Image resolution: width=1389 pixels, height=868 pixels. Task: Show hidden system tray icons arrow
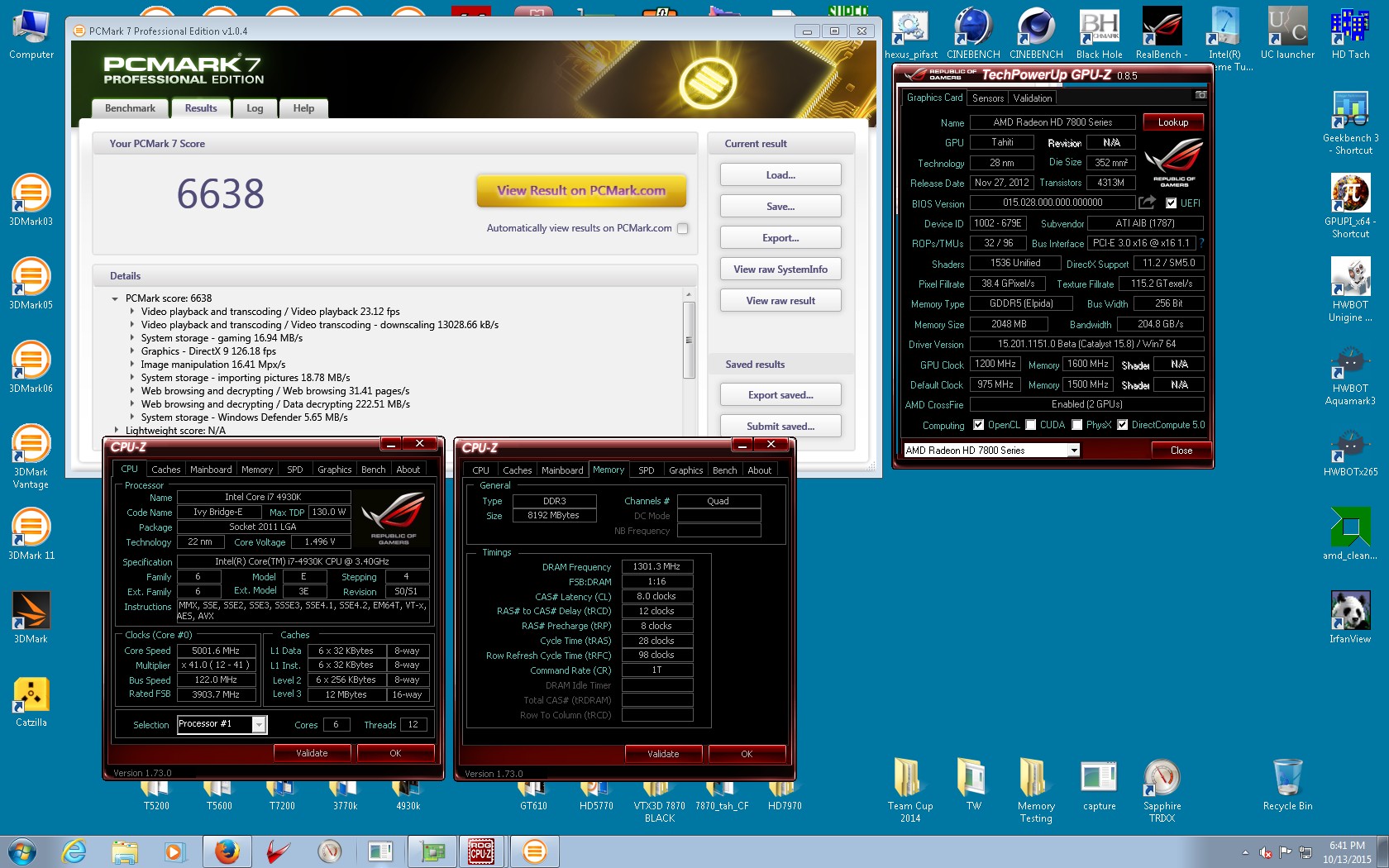click(1245, 852)
